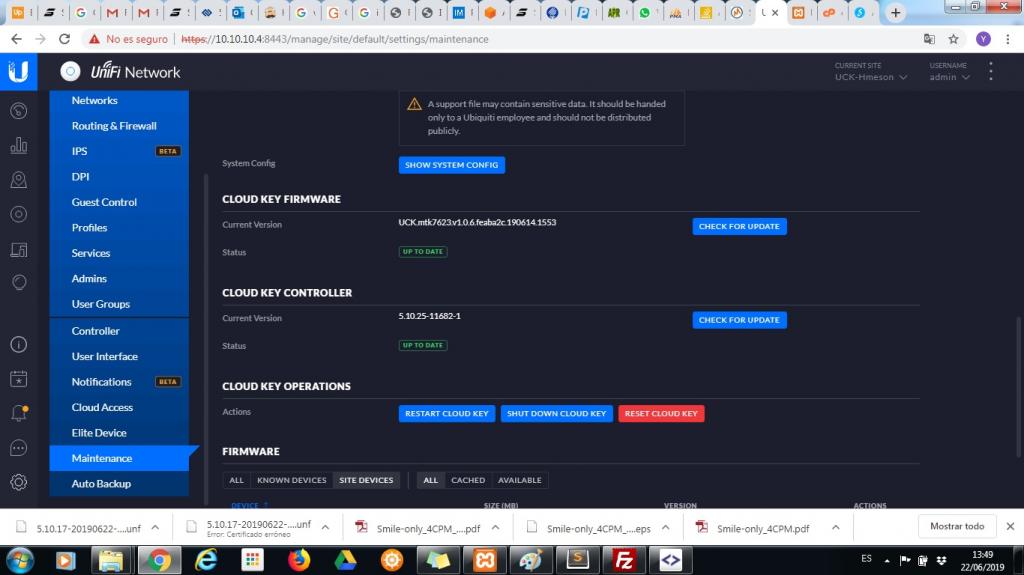
Task: Expand options for failed 5.10.17 unf download
Action: coord(325,528)
